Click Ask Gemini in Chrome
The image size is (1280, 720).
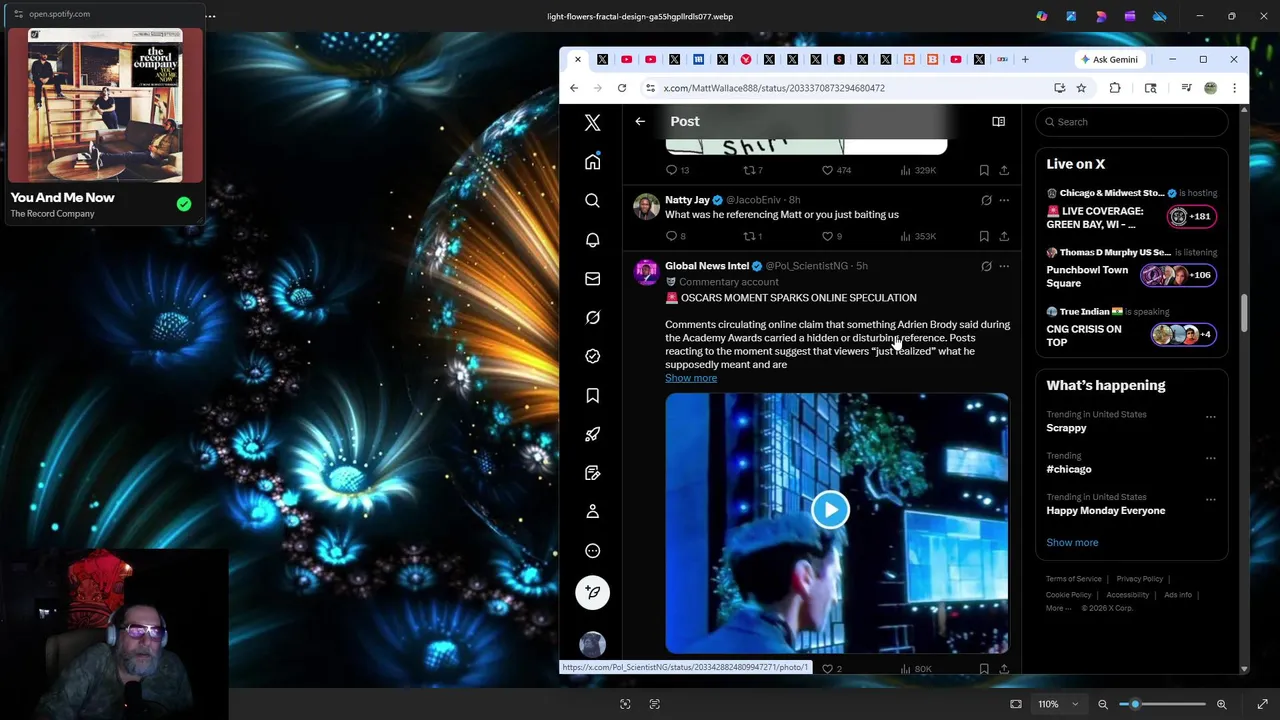pyautogui.click(x=1108, y=59)
